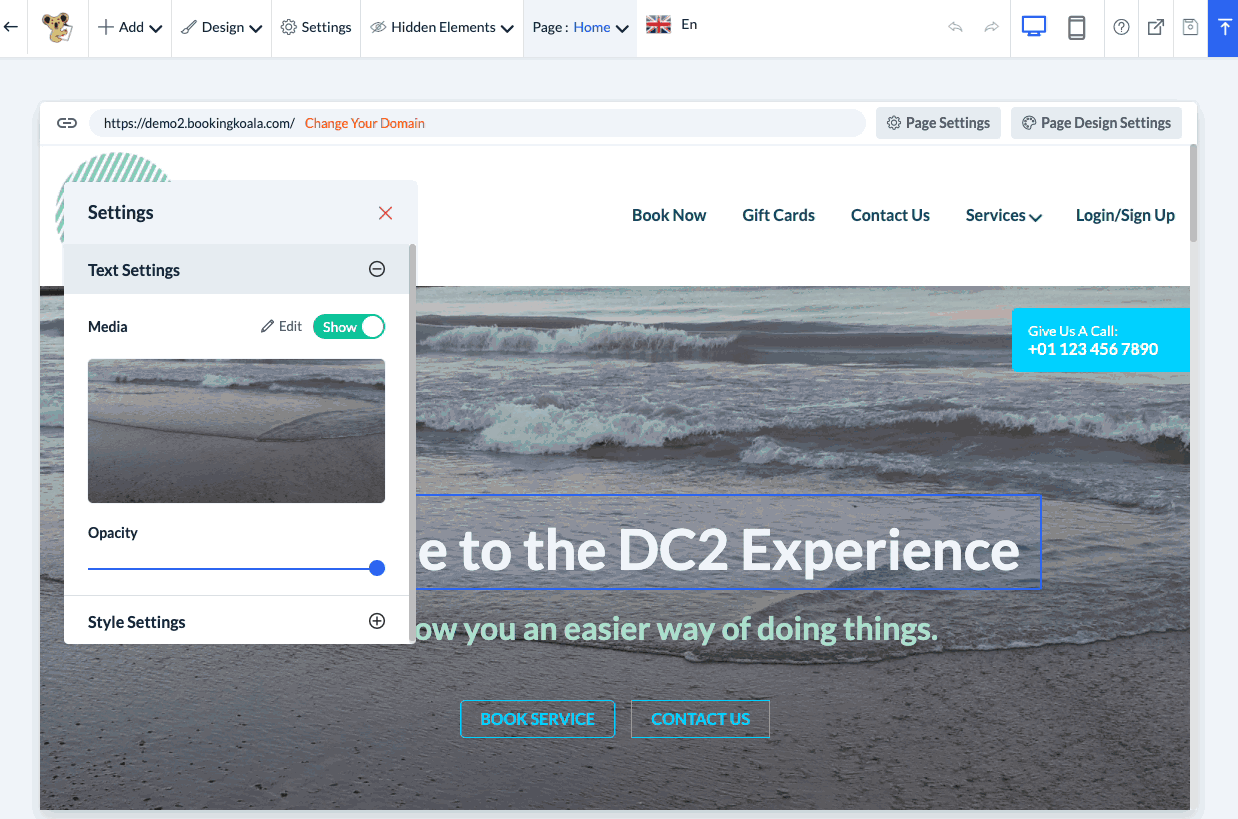This screenshot has height=819, width=1238.
Task: Click the Give Us A Call box
Action: 1100,340
